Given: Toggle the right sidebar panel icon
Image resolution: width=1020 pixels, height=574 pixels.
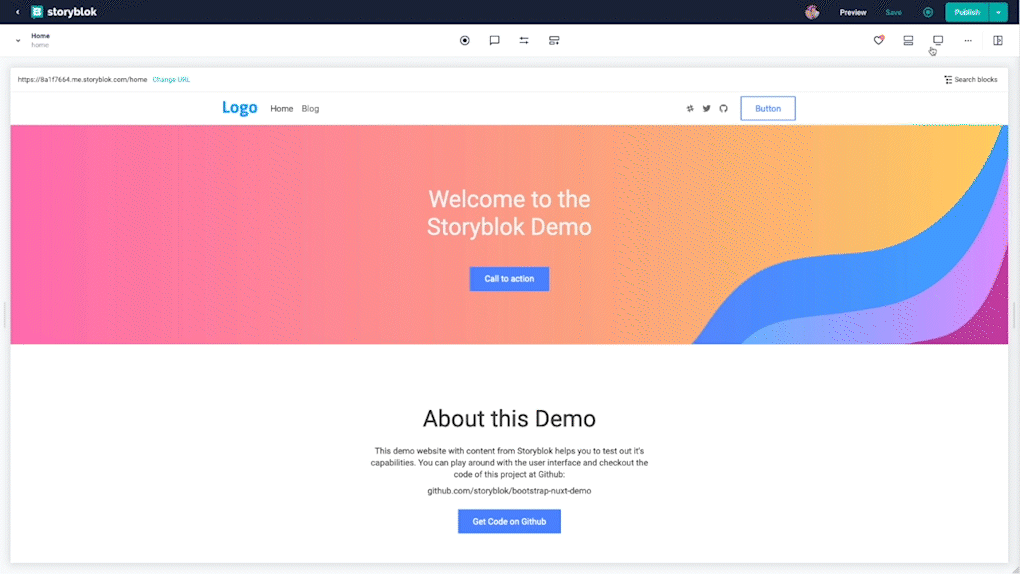Looking at the screenshot, I should (998, 40).
